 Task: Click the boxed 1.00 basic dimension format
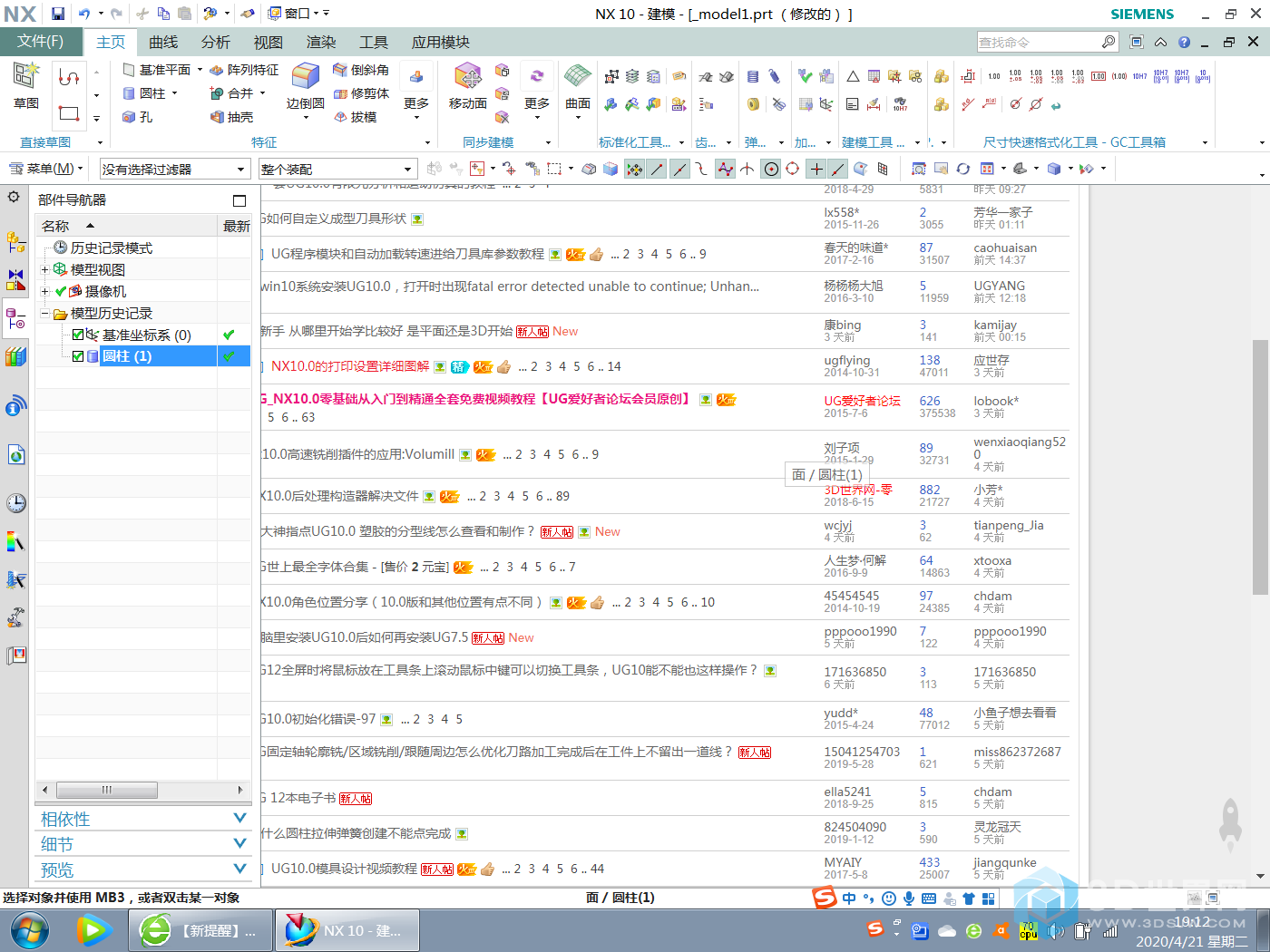(x=1098, y=77)
